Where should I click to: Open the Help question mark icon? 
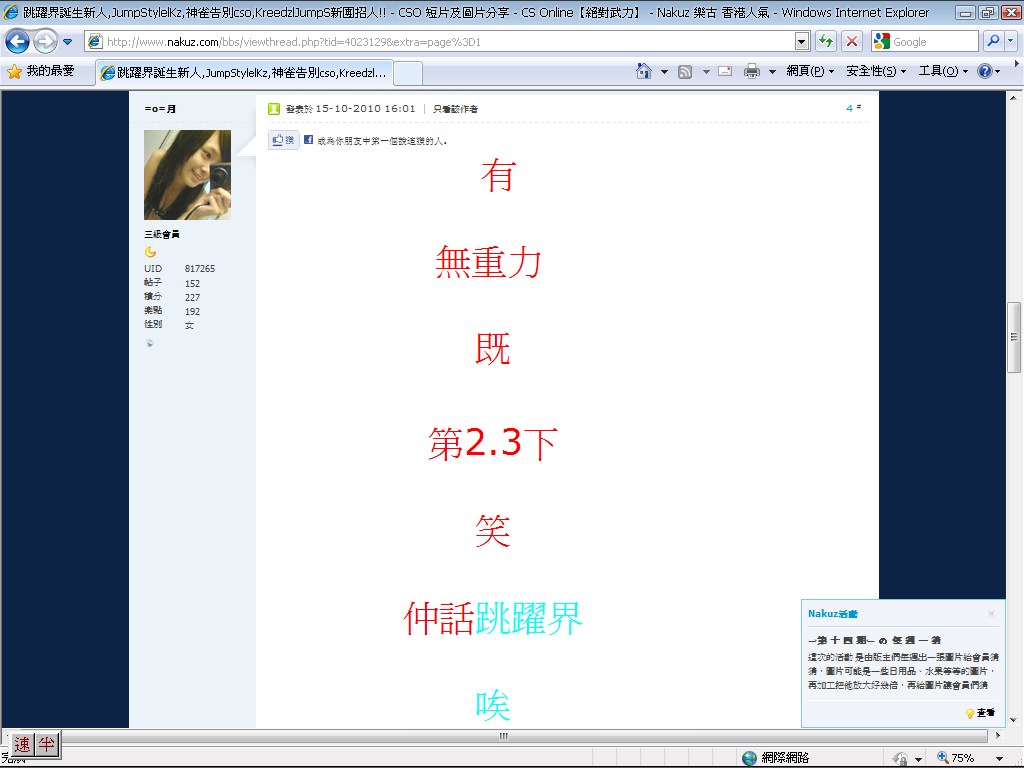[984, 72]
